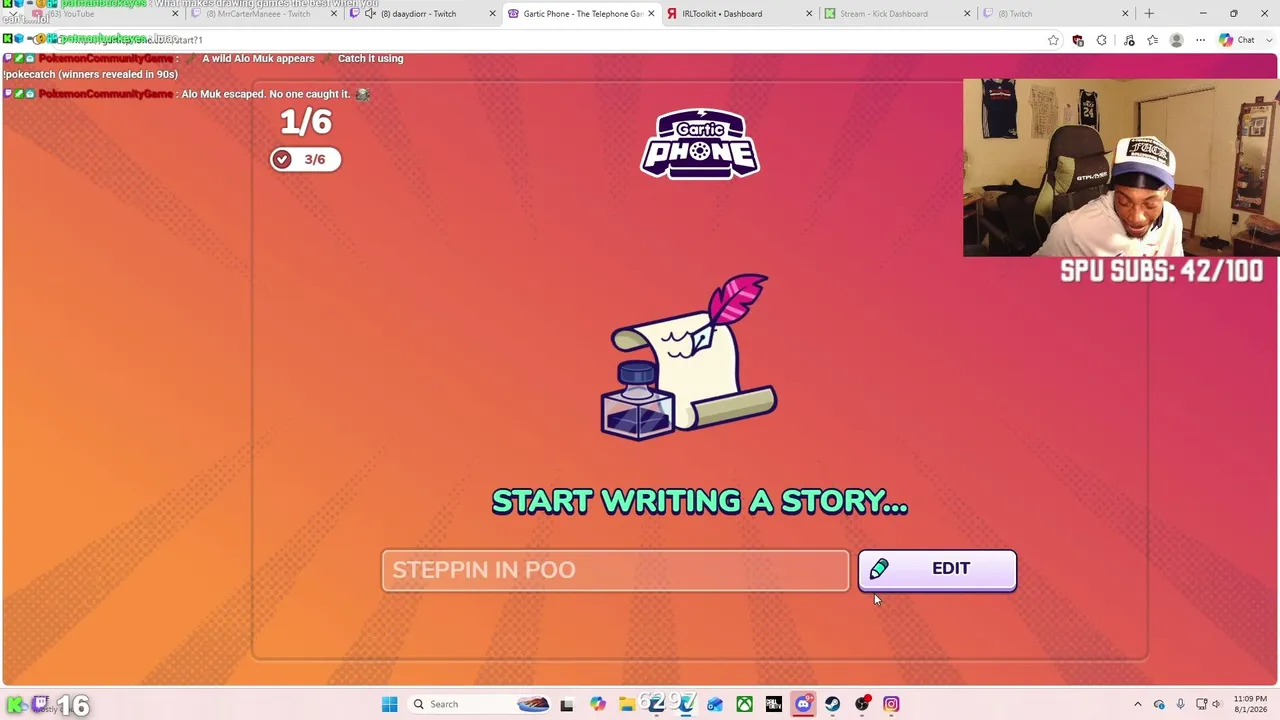Show hidden system tray icons
This screenshot has height=720, width=1280.
tap(1137, 704)
